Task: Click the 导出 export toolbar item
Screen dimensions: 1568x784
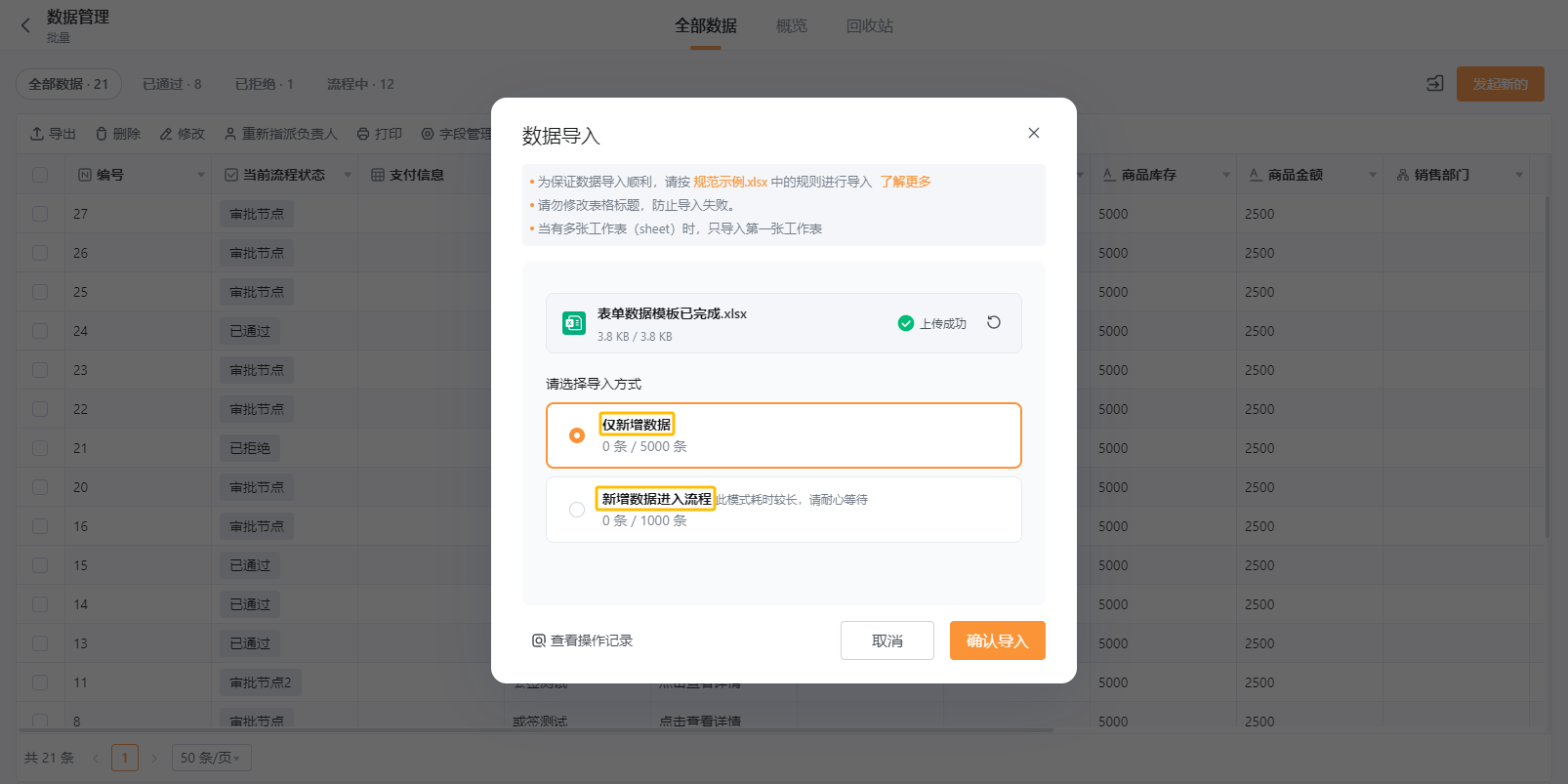Action: (53, 134)
